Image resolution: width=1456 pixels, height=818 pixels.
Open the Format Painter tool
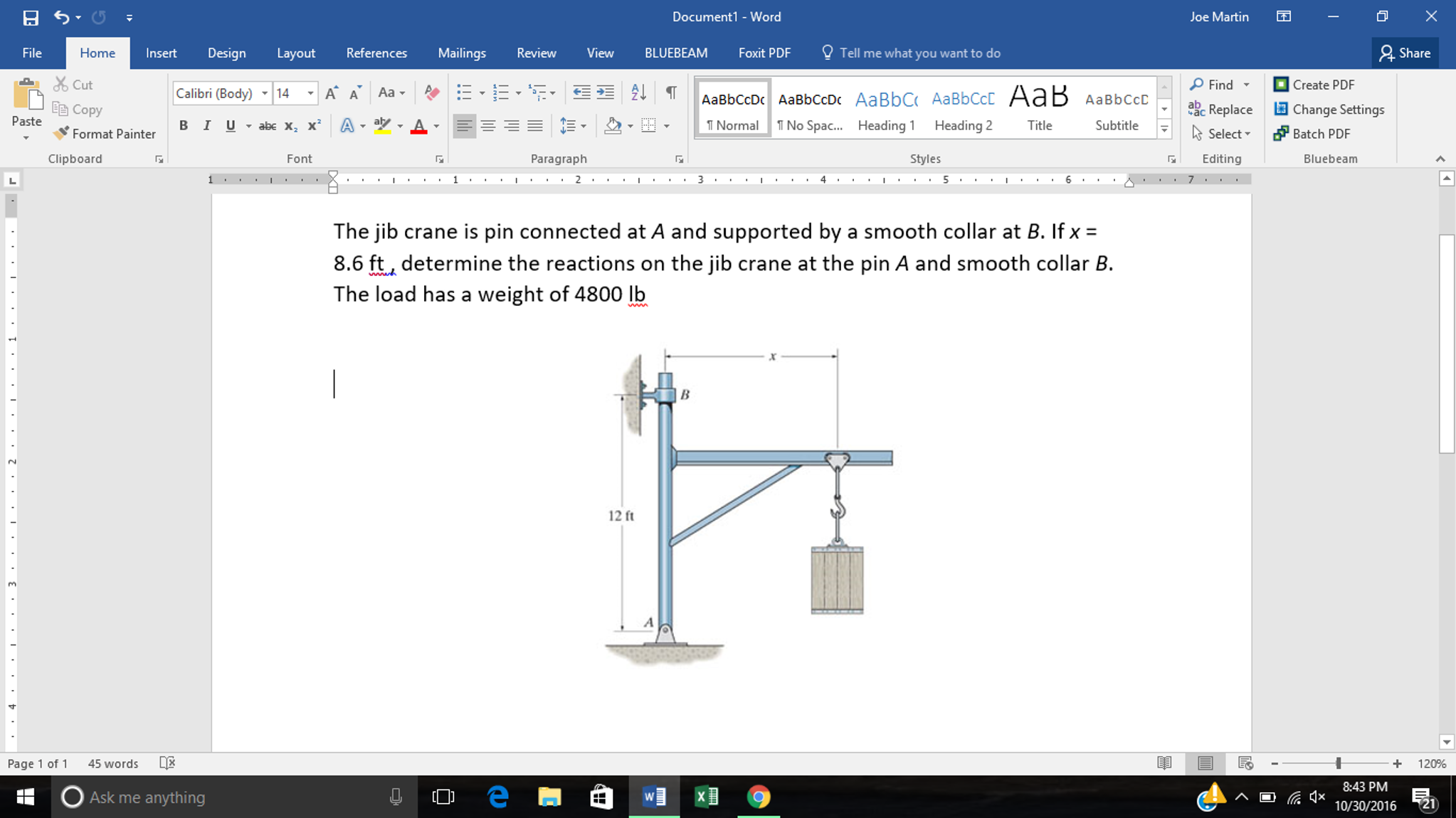pos(104,134)
